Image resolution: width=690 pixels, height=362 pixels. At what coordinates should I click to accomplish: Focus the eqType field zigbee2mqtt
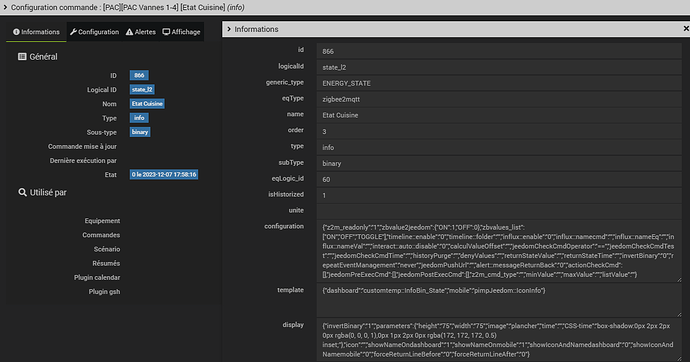[x=499, y=99]
